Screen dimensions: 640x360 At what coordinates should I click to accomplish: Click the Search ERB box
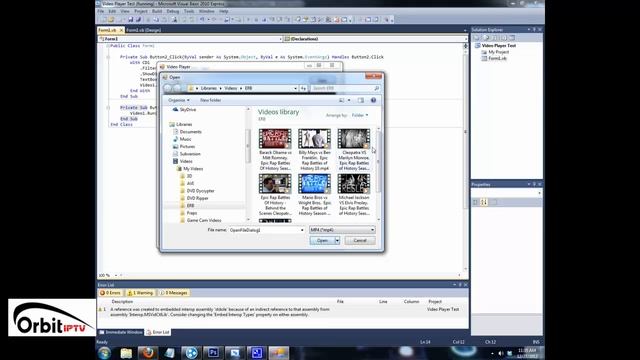(345, 88)
